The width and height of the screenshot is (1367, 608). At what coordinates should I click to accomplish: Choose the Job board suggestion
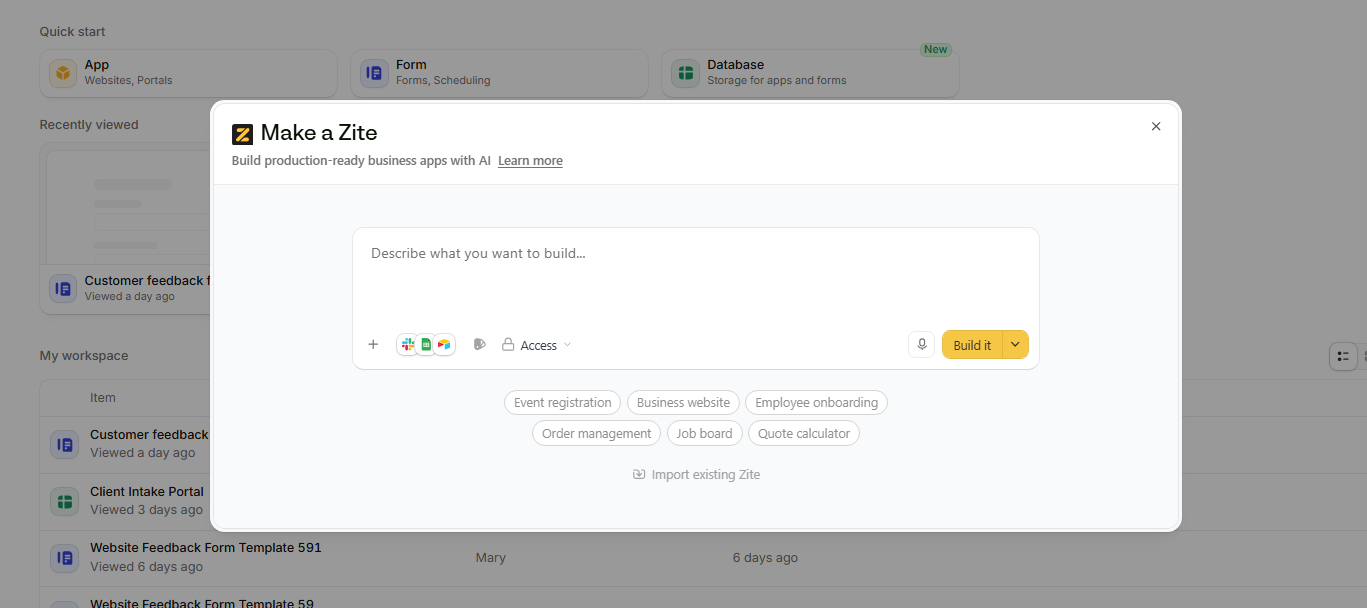coord(704,433)
